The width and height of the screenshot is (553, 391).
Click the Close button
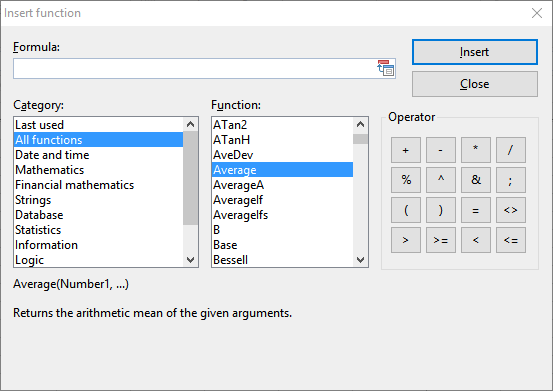point(475,84)
